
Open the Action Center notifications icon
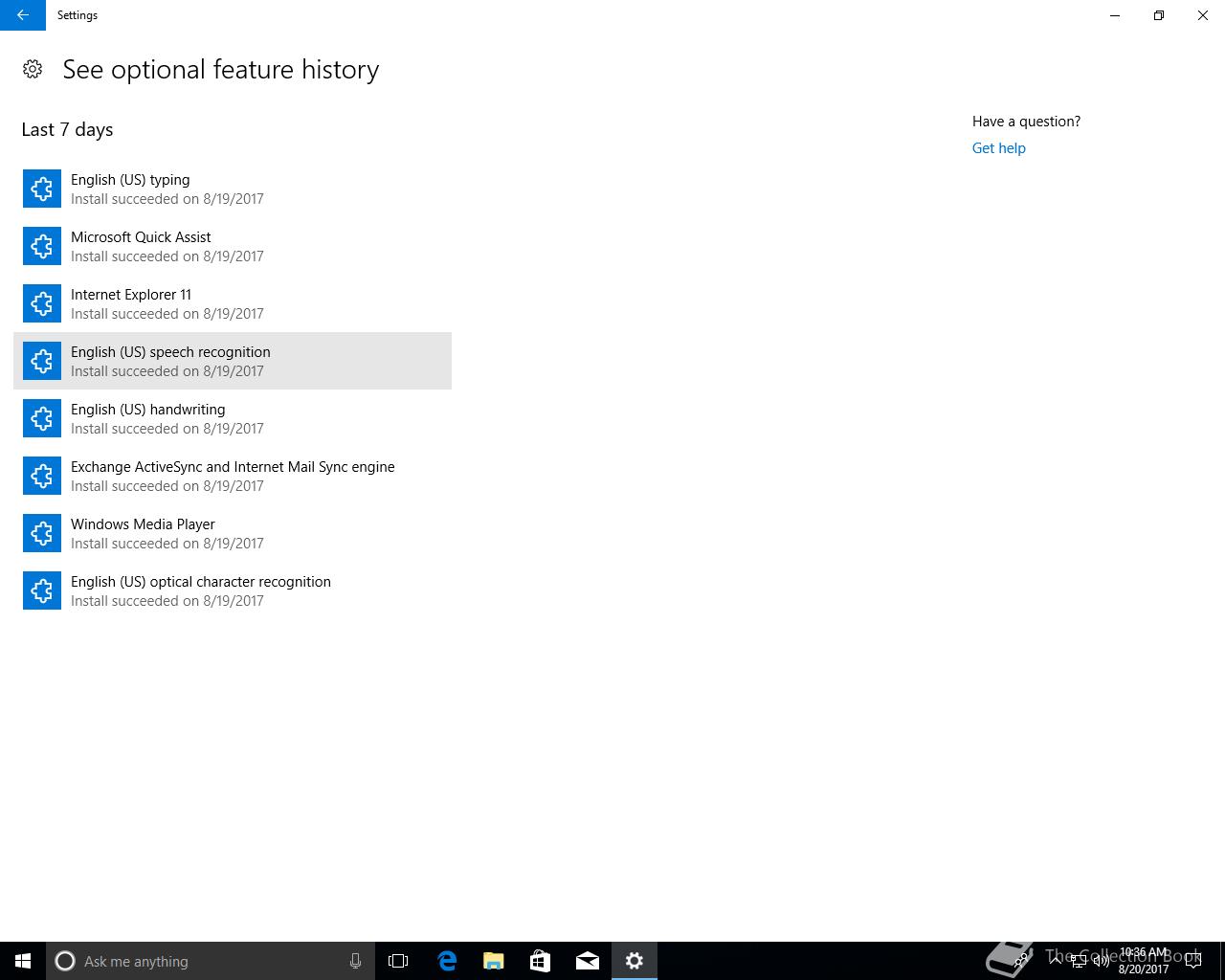pyautogui.click(x=1193, y=962)
